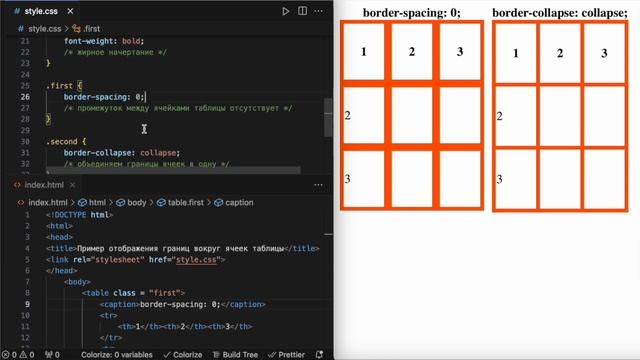Open more actions menu for style.css editor
The width and height of the screenshot is (640, 360).
(318, 11)
